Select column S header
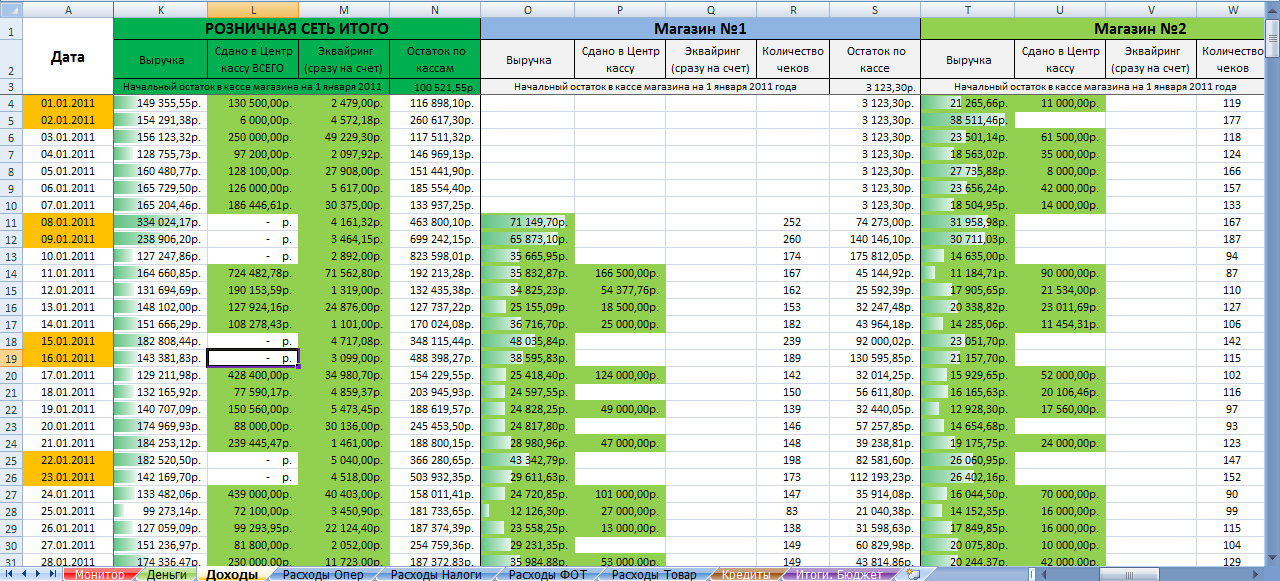The width and height of the screenshot is (1280, 581). pyautogui.click(x=875, y=9)
